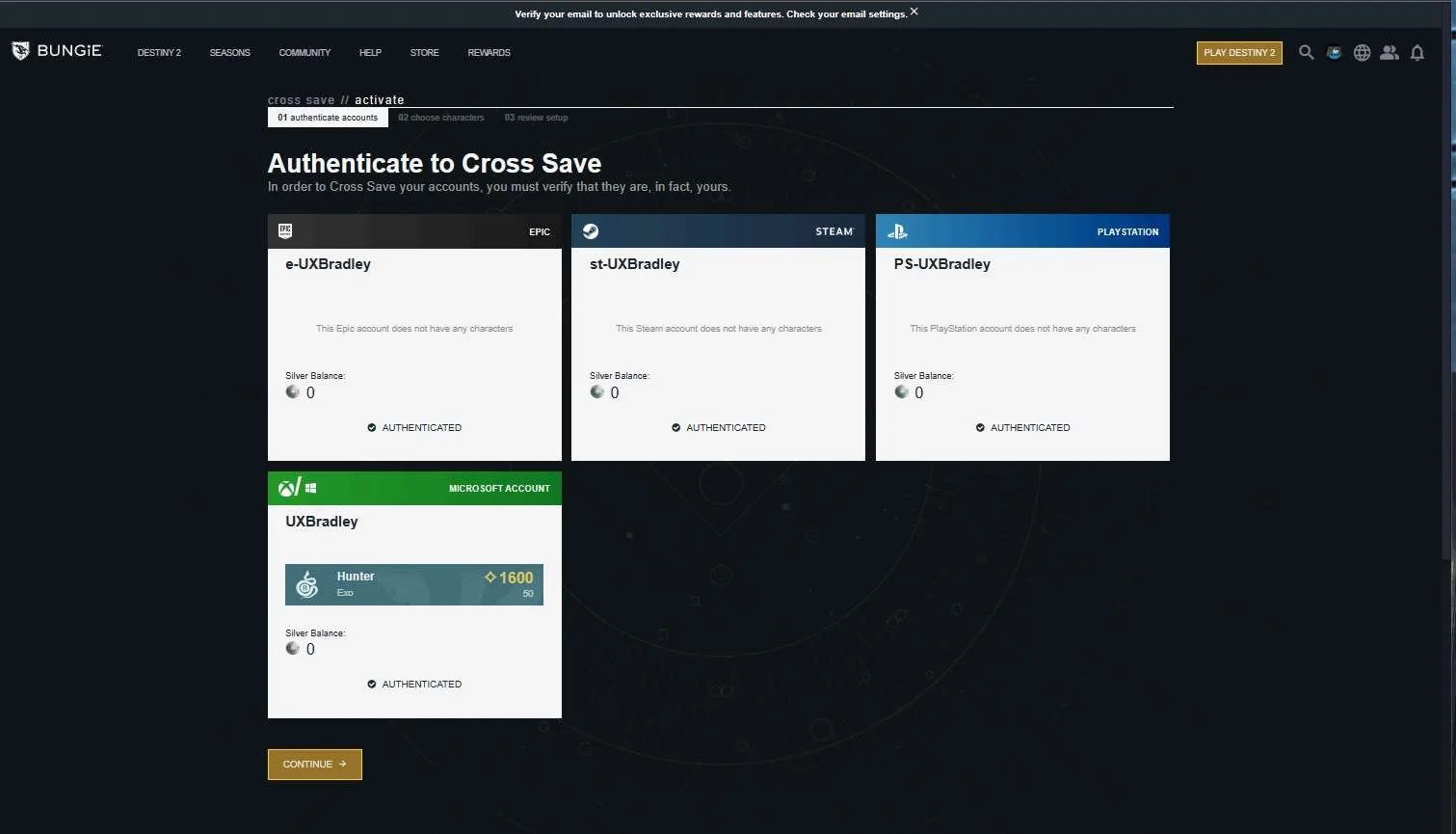
Task: Click the e-UXBradley account name
Action: point(328,264)
